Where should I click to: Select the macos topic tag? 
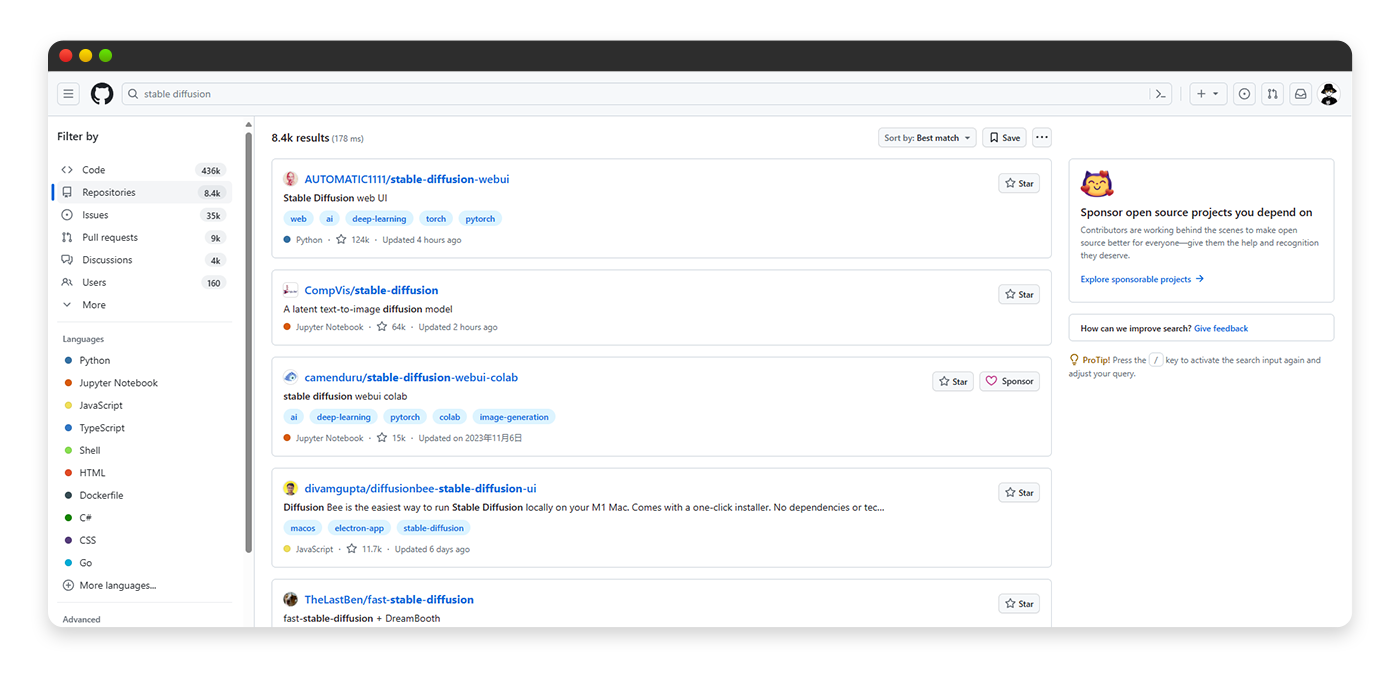tap(302, 527)
